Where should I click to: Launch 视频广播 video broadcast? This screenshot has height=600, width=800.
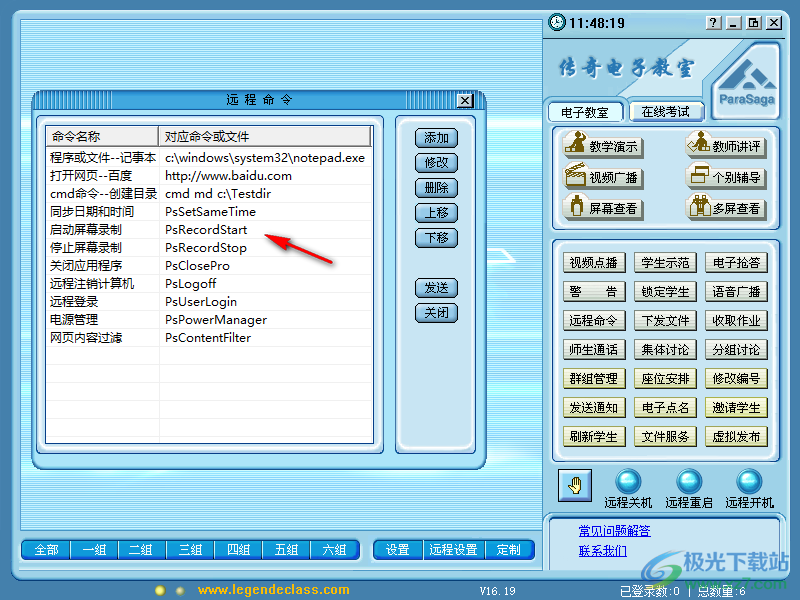coord(603,177)
